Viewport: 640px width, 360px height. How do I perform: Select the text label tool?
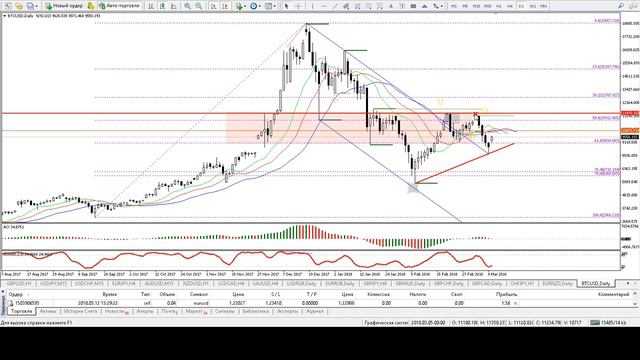point(402,6)
